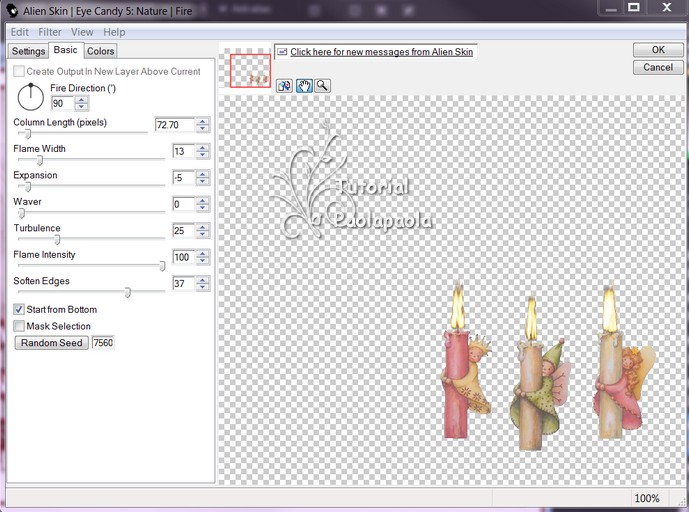Increase Column Length with up arrow
The image size is (689, 512).
[x=202, y=121]
